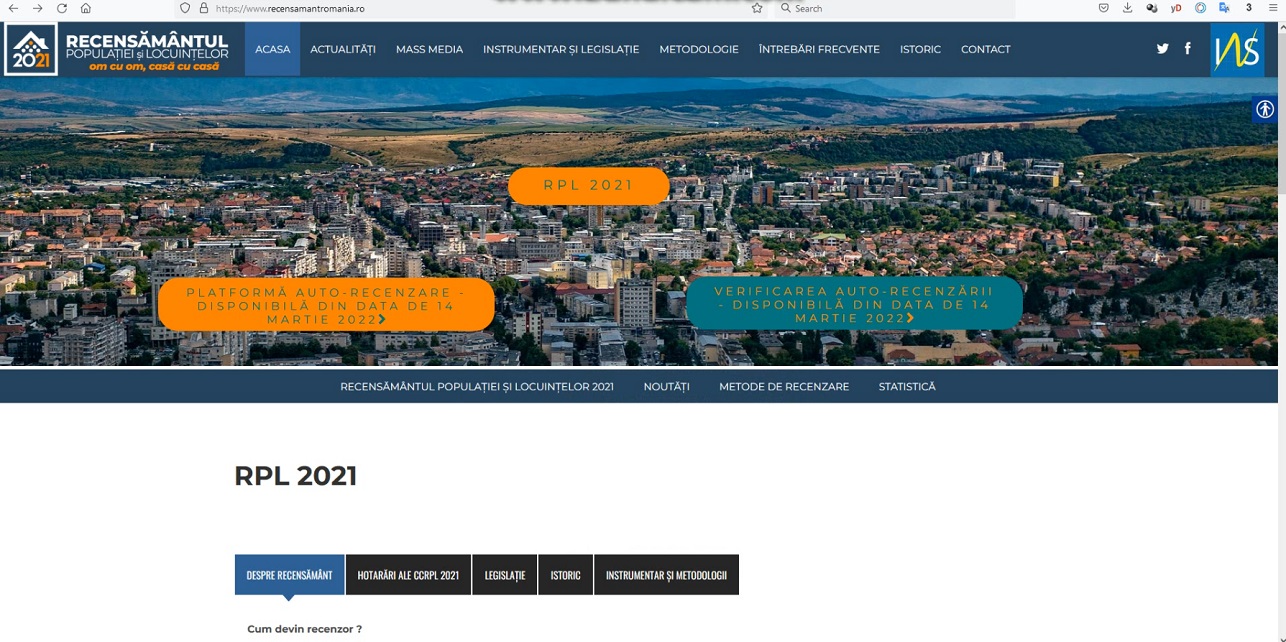Image resolution: width=1286 pixels, height=642 pixels.
Task: Click the INS institute logo
Action: (x=1237, y=49)
